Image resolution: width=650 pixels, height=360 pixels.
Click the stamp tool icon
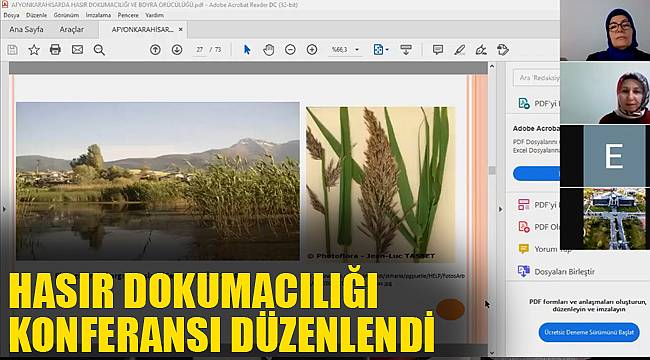pos(502,50)
